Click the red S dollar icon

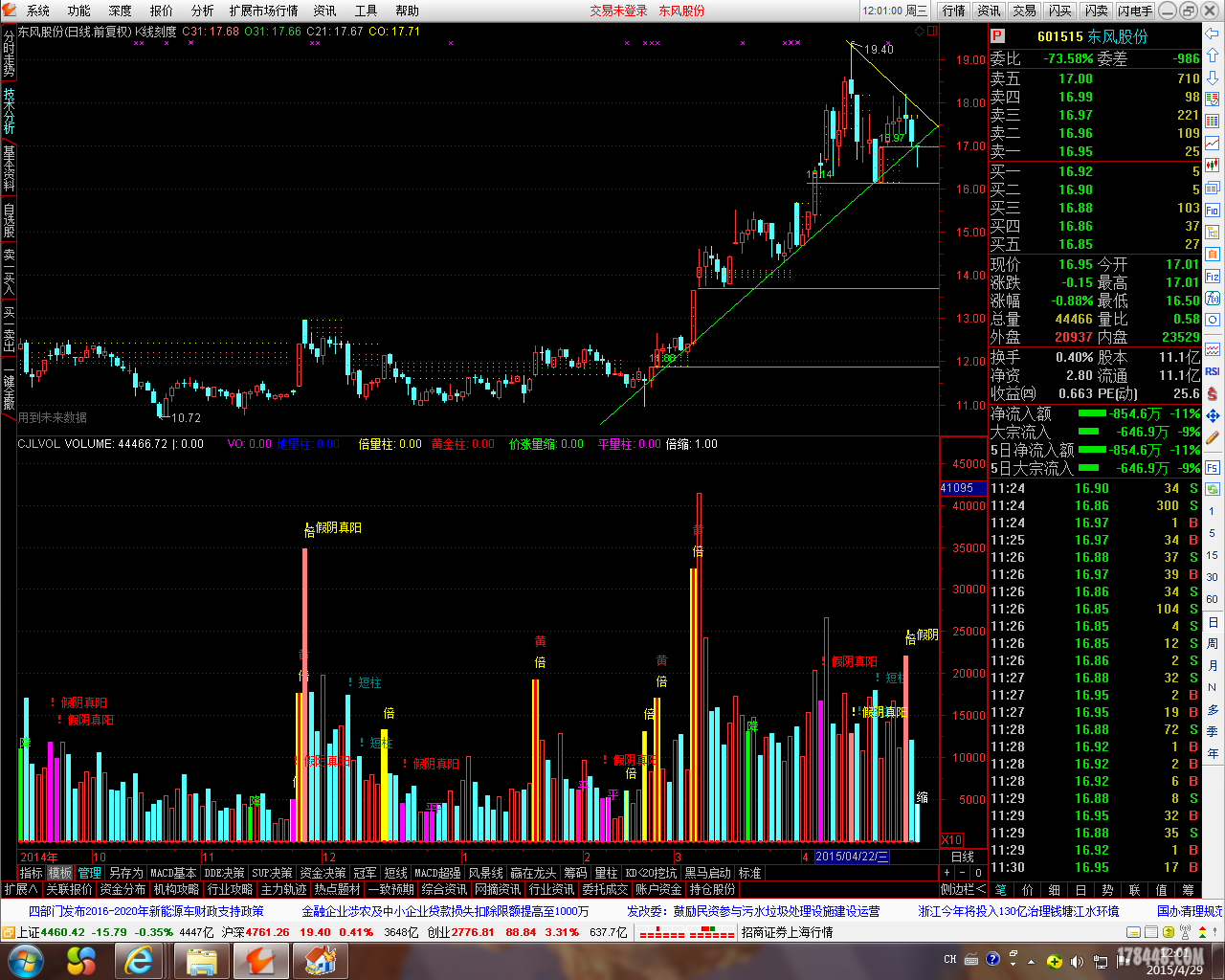(1213, 393)
